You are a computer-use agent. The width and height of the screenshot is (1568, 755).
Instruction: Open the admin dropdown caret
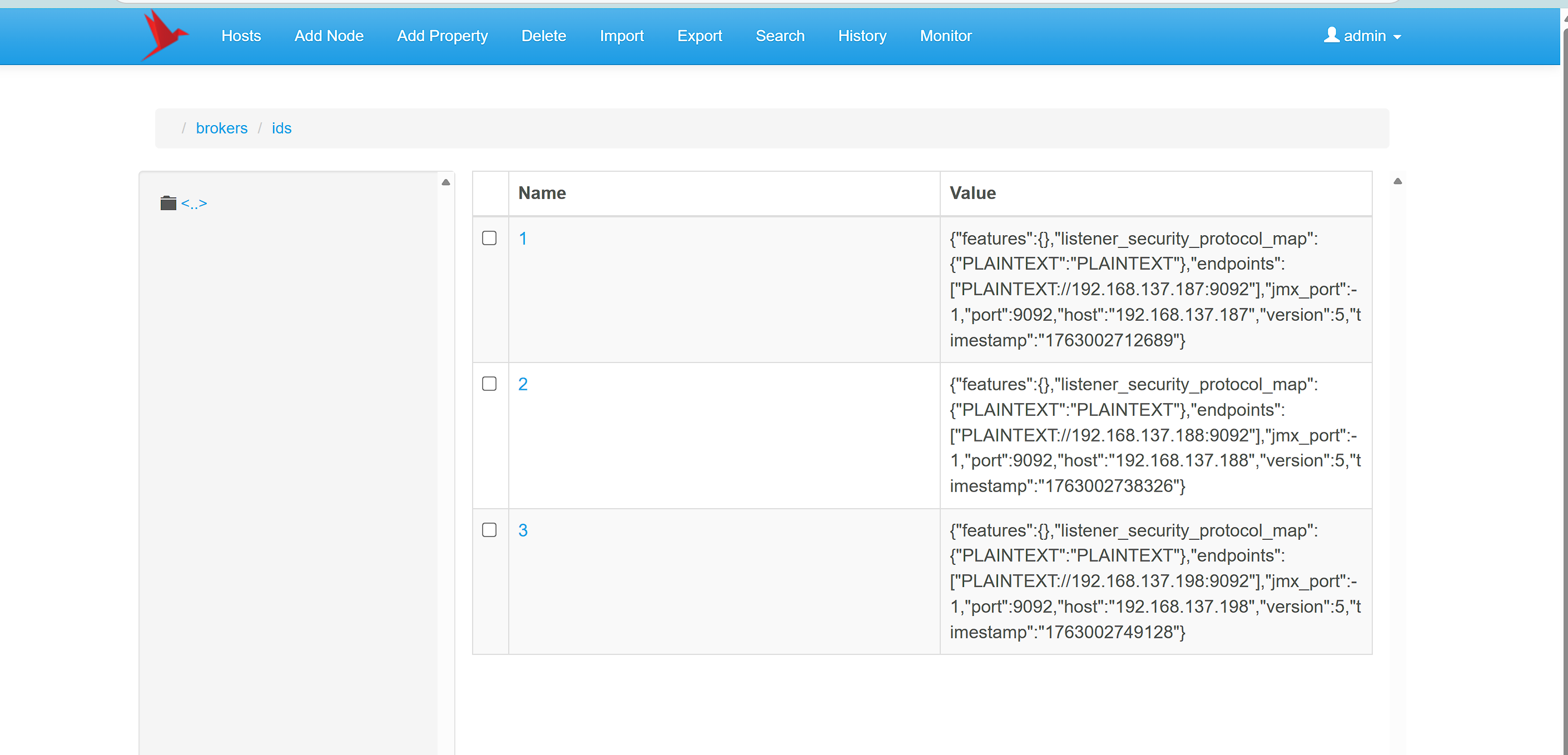click(x=1397, y=37)
